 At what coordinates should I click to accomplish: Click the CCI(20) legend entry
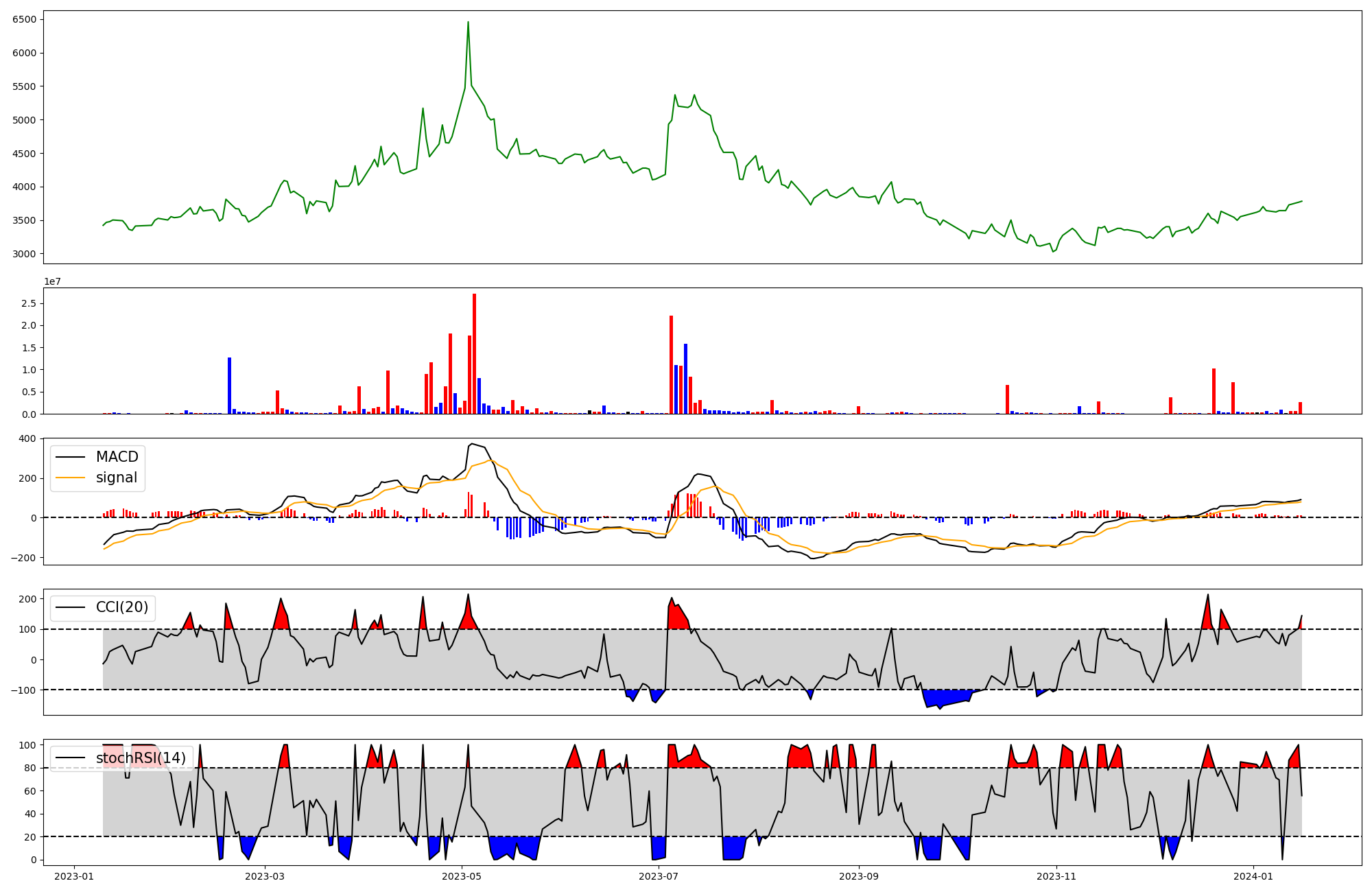122,607
